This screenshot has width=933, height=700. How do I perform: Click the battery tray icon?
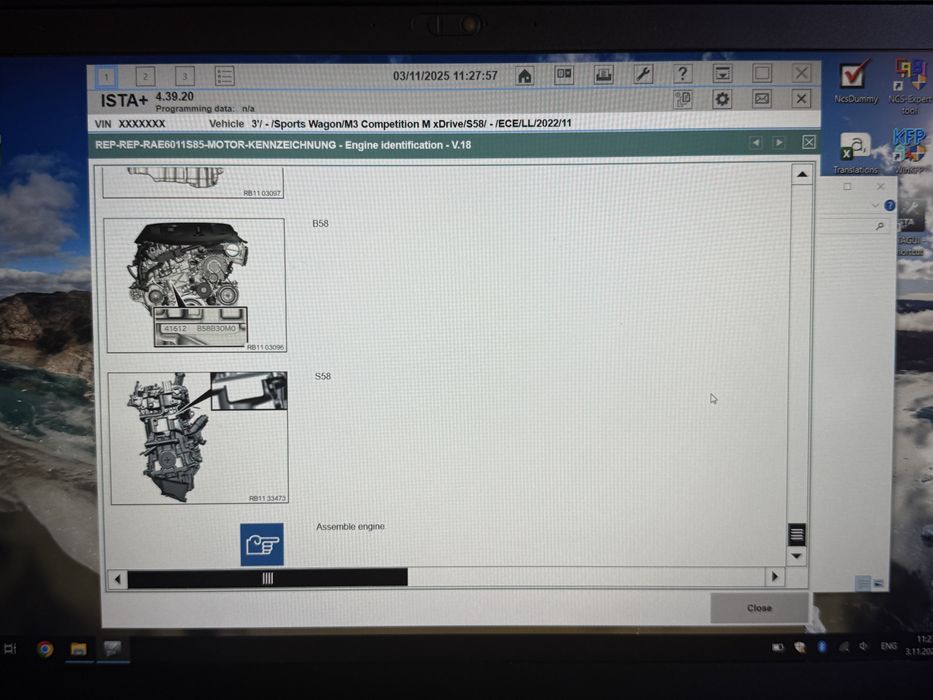click(x=778, y=647)
